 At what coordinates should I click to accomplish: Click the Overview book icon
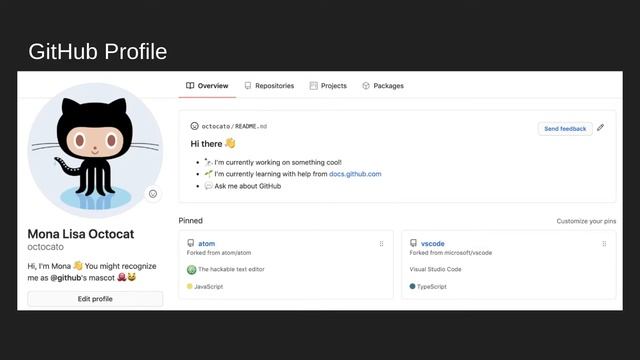tap(190, 86)
